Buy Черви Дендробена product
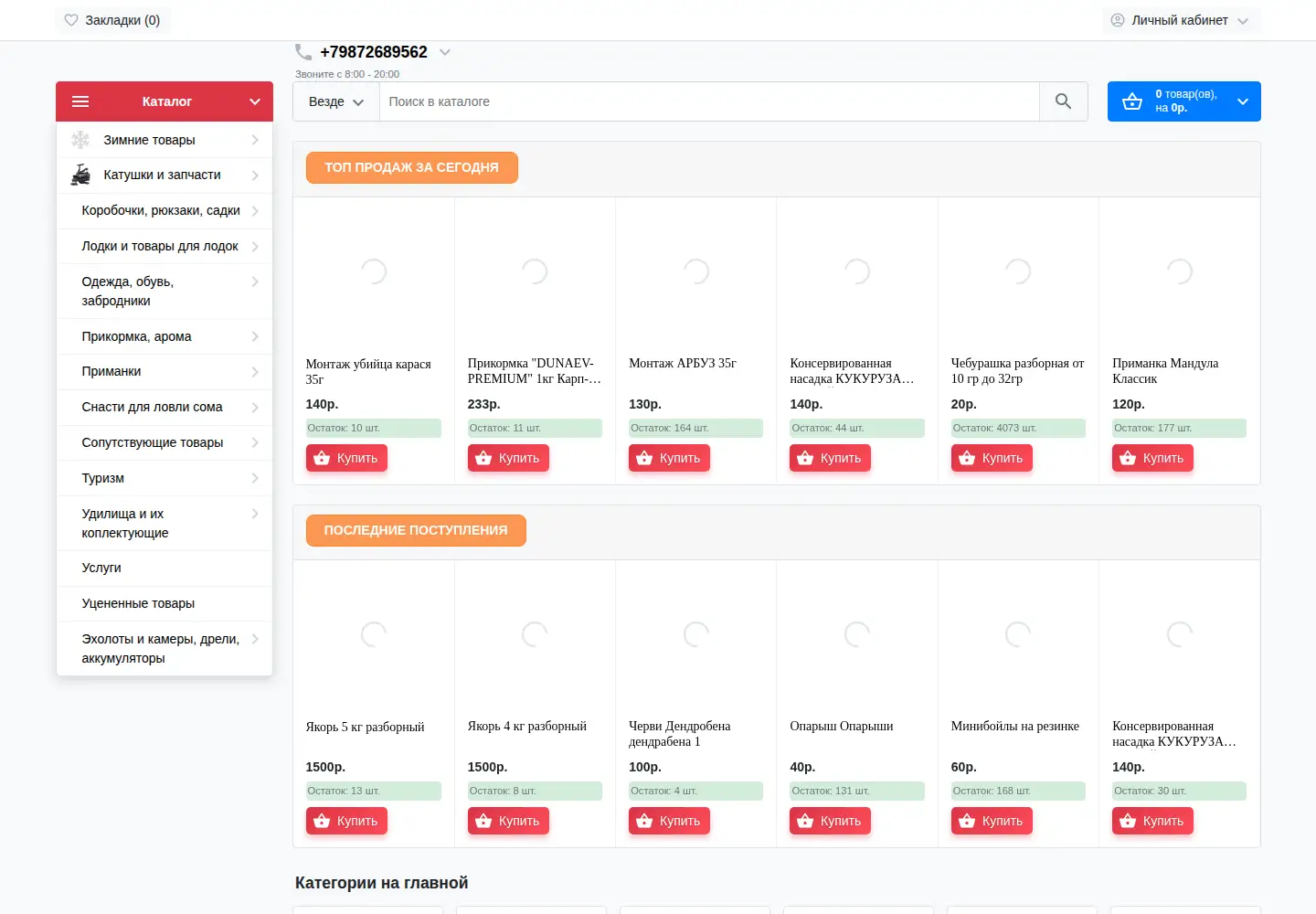Image resolution: width=1316 pixels, height=914 pixels. [x=669, y=821]
